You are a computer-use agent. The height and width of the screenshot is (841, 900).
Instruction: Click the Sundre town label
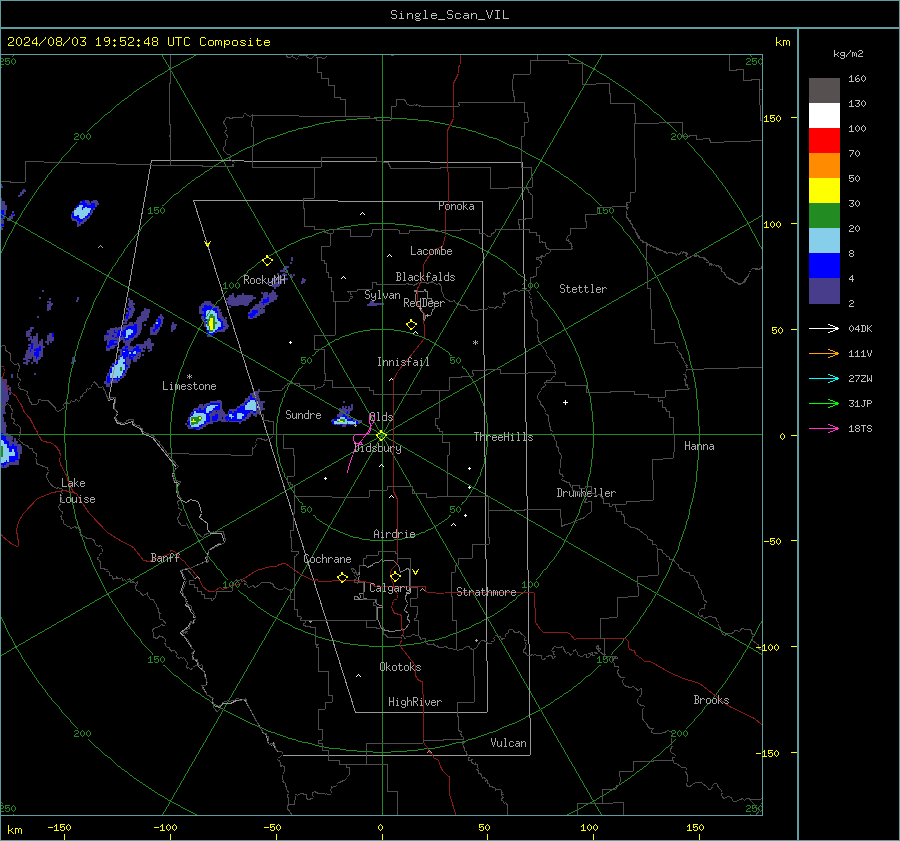click(x=303, y=414)
